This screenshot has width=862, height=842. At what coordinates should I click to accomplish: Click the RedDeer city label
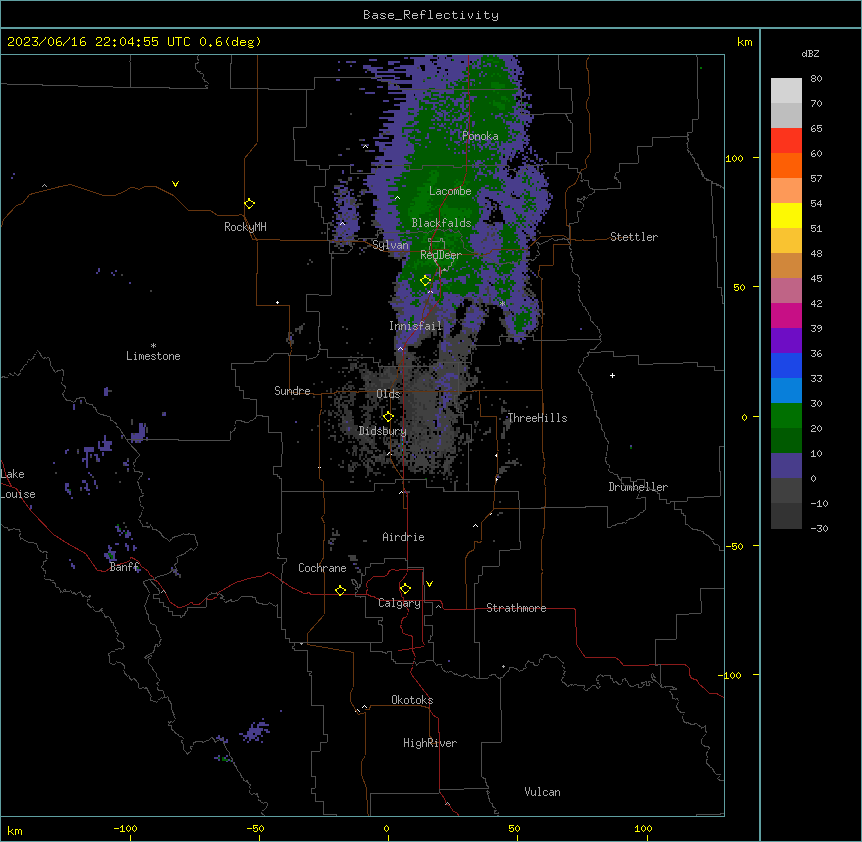(x=441, y=255)
